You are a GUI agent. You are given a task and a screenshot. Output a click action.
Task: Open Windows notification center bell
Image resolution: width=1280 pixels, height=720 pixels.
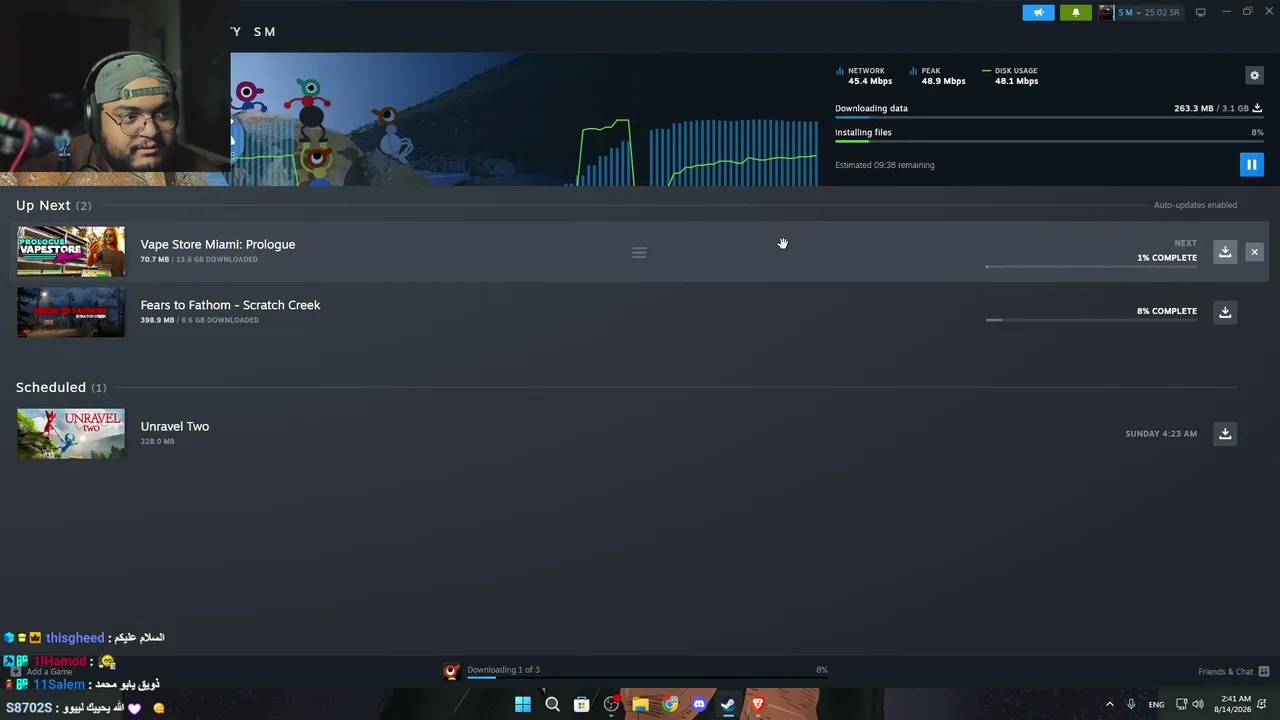pos(1262,705)
